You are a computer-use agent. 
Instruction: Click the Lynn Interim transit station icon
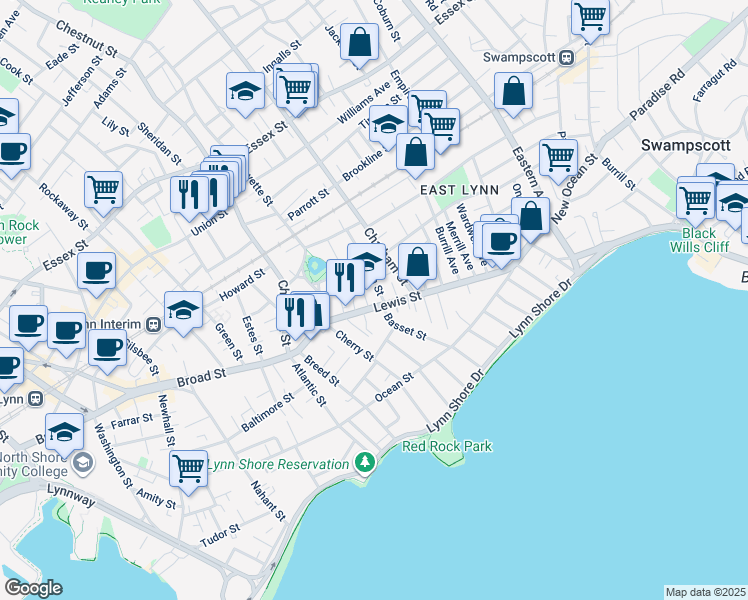[154, 323]
